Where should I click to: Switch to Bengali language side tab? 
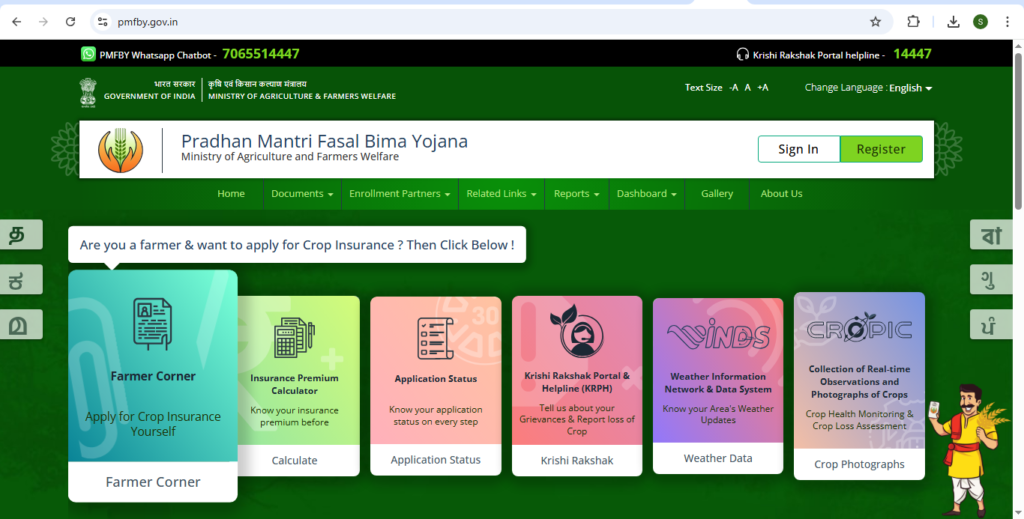tap(991, 234)
